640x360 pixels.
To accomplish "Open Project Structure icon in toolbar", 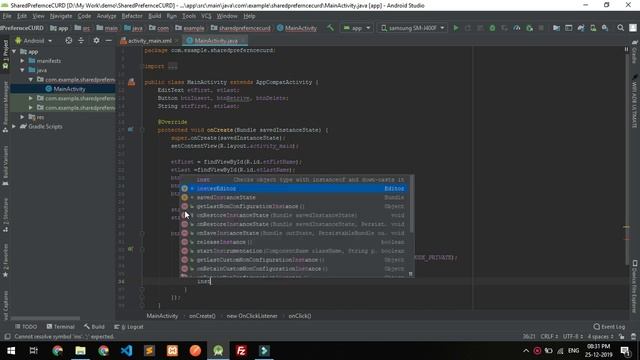I will pyautogui.click(x=556, y=28).
